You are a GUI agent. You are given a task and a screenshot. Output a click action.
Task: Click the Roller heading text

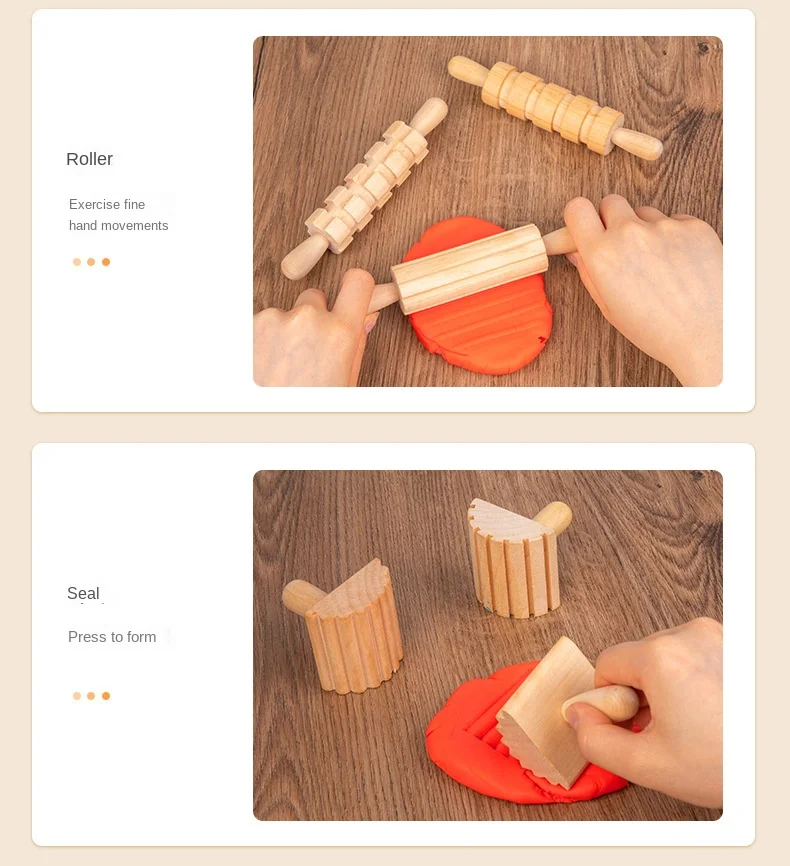89,159
